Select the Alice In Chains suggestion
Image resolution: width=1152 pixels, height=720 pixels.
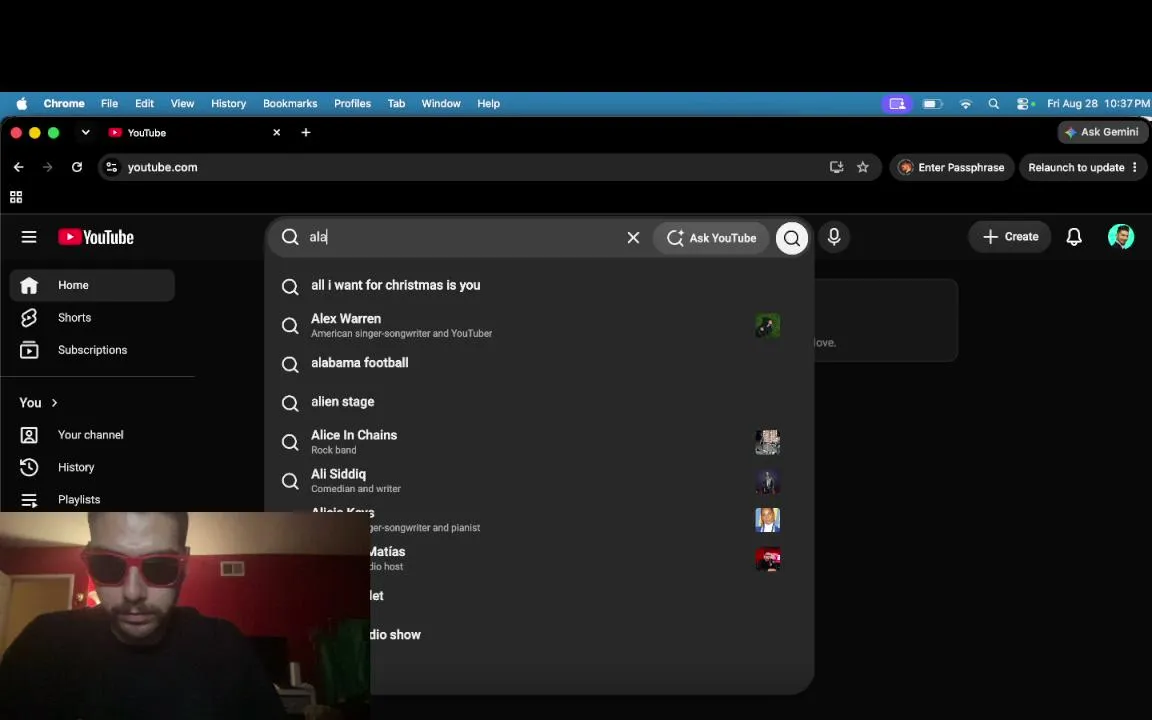(539, 442)
